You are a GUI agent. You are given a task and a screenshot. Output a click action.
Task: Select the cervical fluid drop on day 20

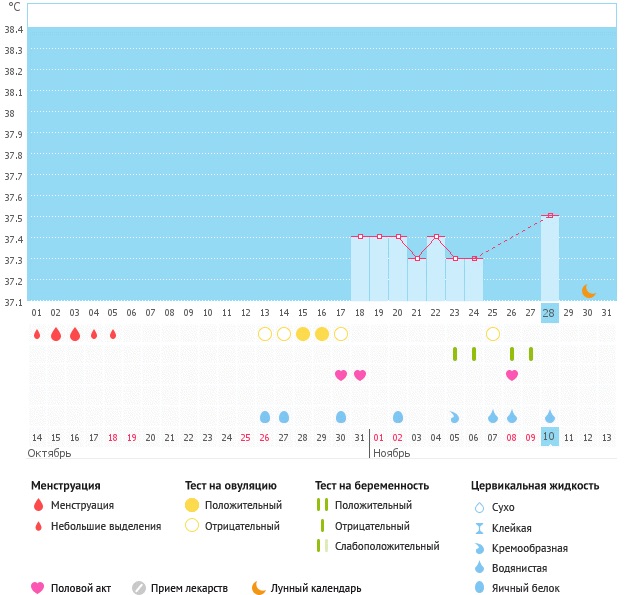point(398,416)
